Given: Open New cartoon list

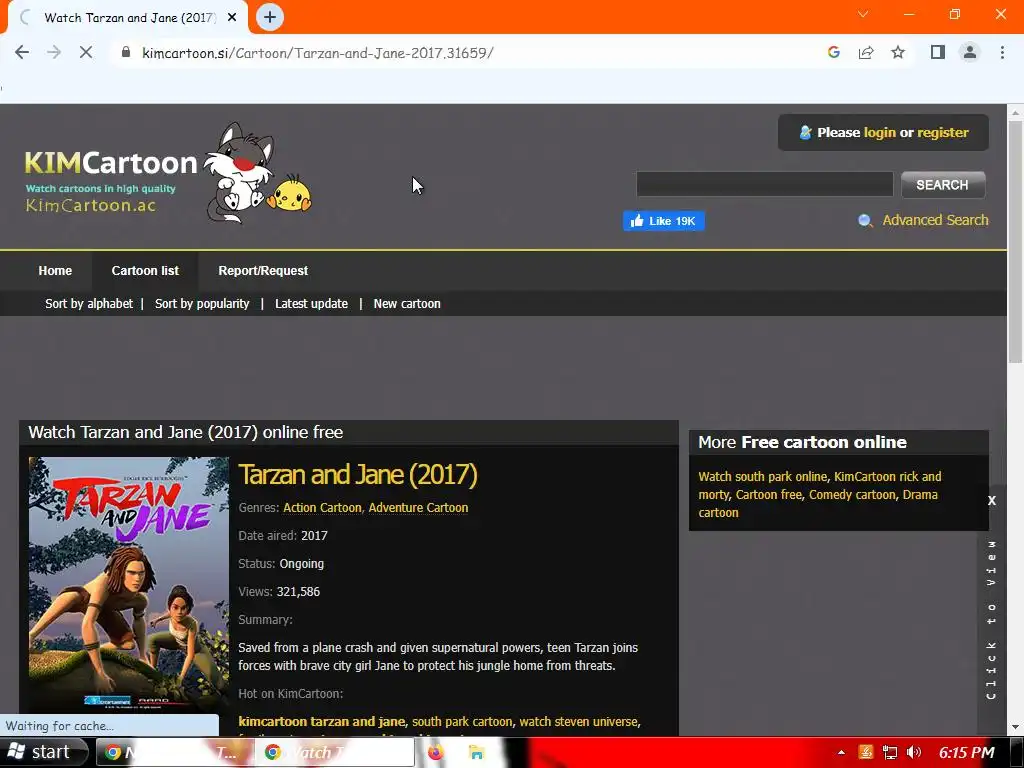Looking at the screenshot, I should click(407, 304).
